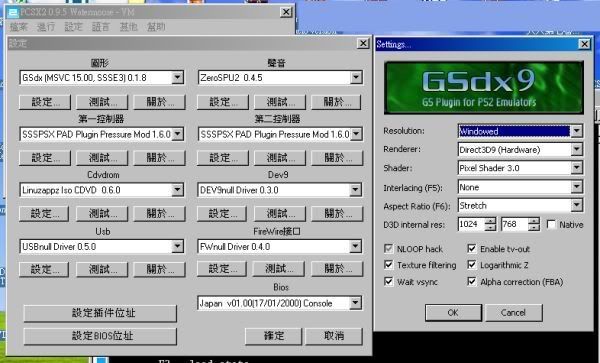The image size is (600, 363).
Task: Open the 設定 menu in PCSX2 window
Action: coord(73,27)
